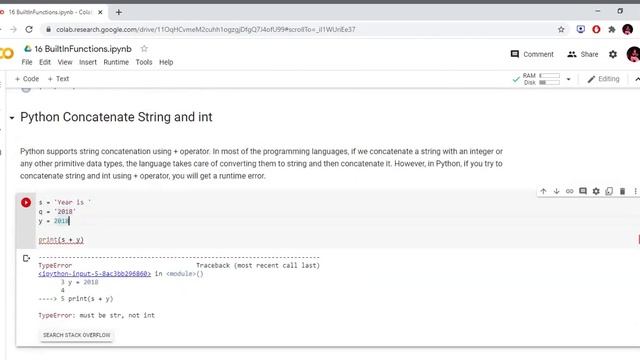Add a new Code cell
640x360 pixels.
[x=27, y=79]
